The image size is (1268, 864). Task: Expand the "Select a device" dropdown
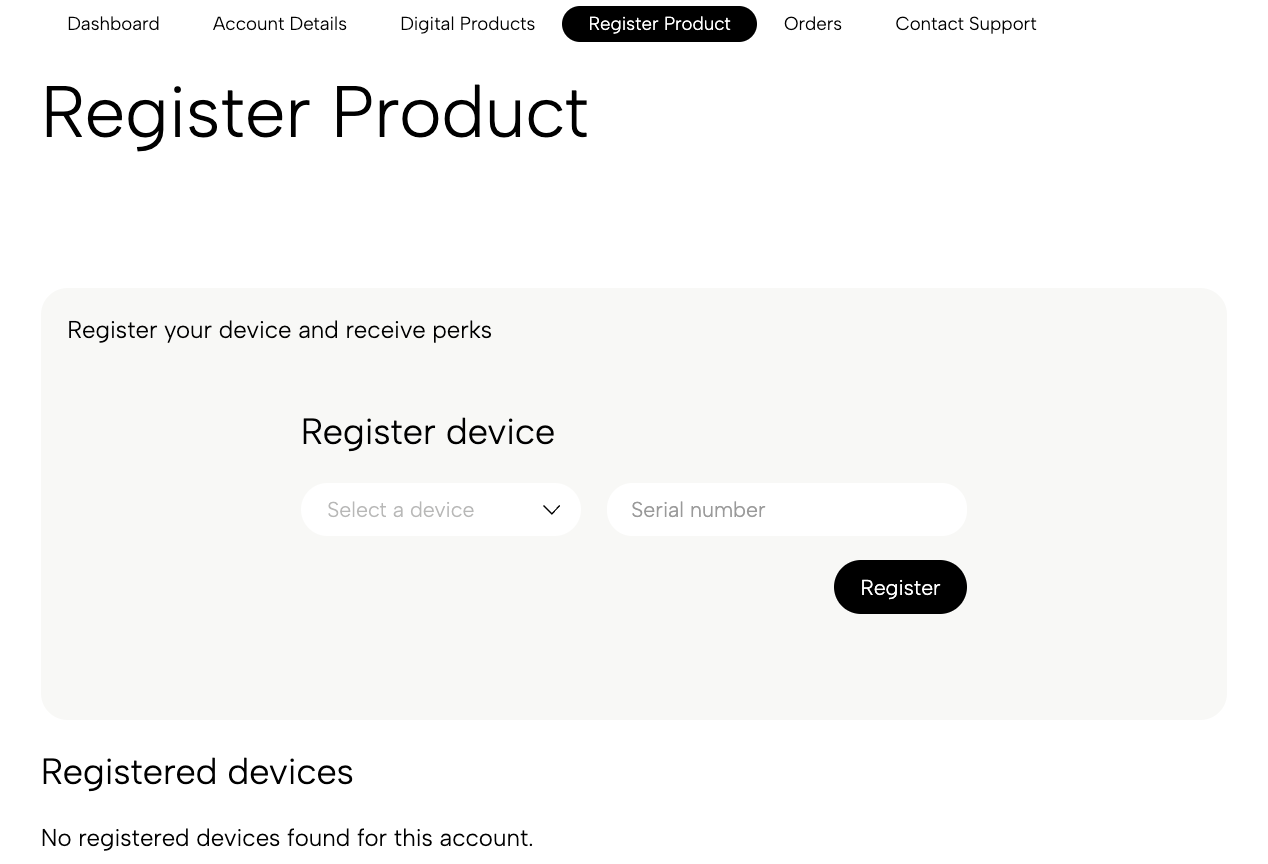[x=440, y=510]
